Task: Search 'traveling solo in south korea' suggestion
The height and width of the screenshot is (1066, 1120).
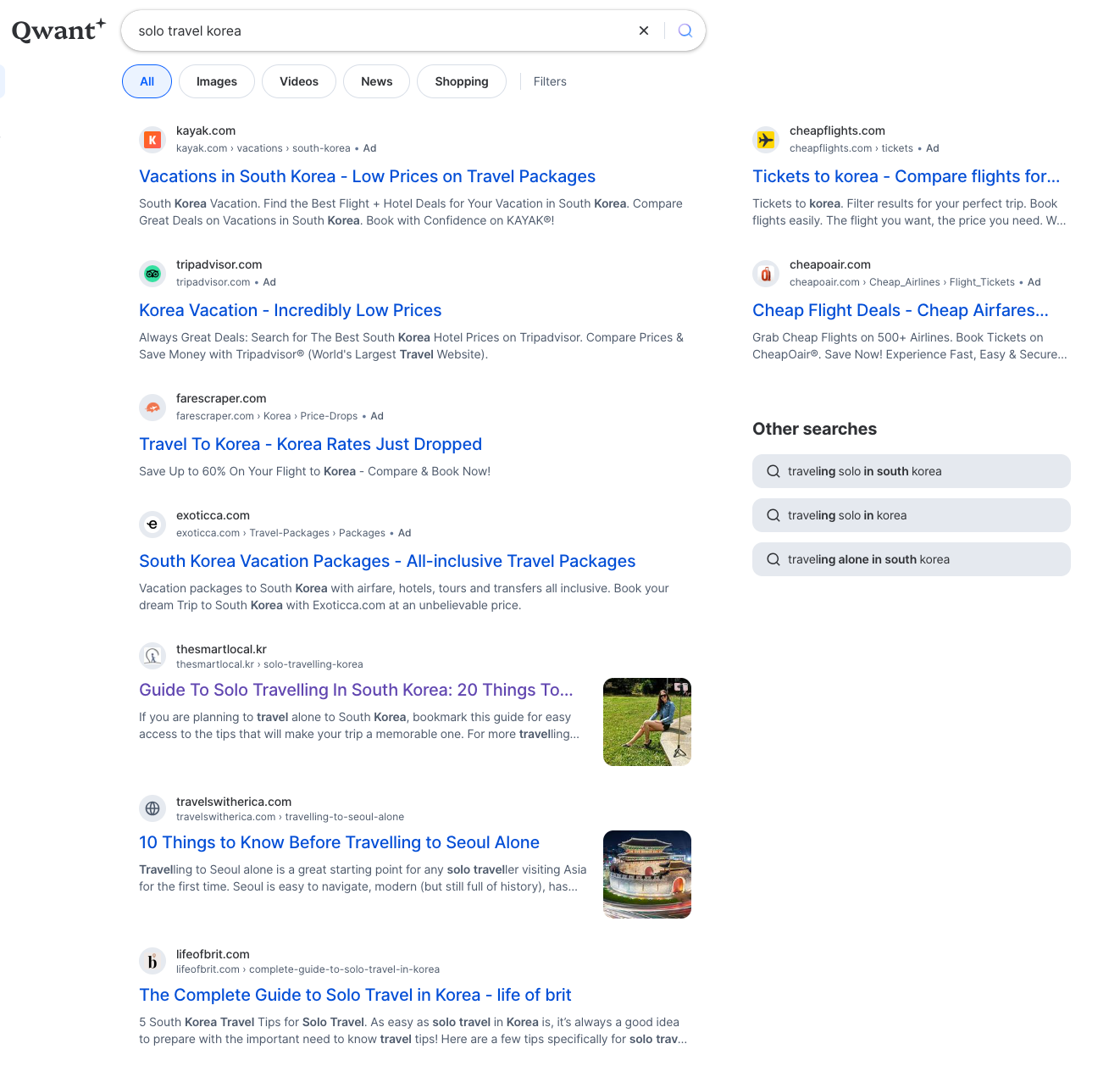Action: pyautogui.click(x=911, y=471)
